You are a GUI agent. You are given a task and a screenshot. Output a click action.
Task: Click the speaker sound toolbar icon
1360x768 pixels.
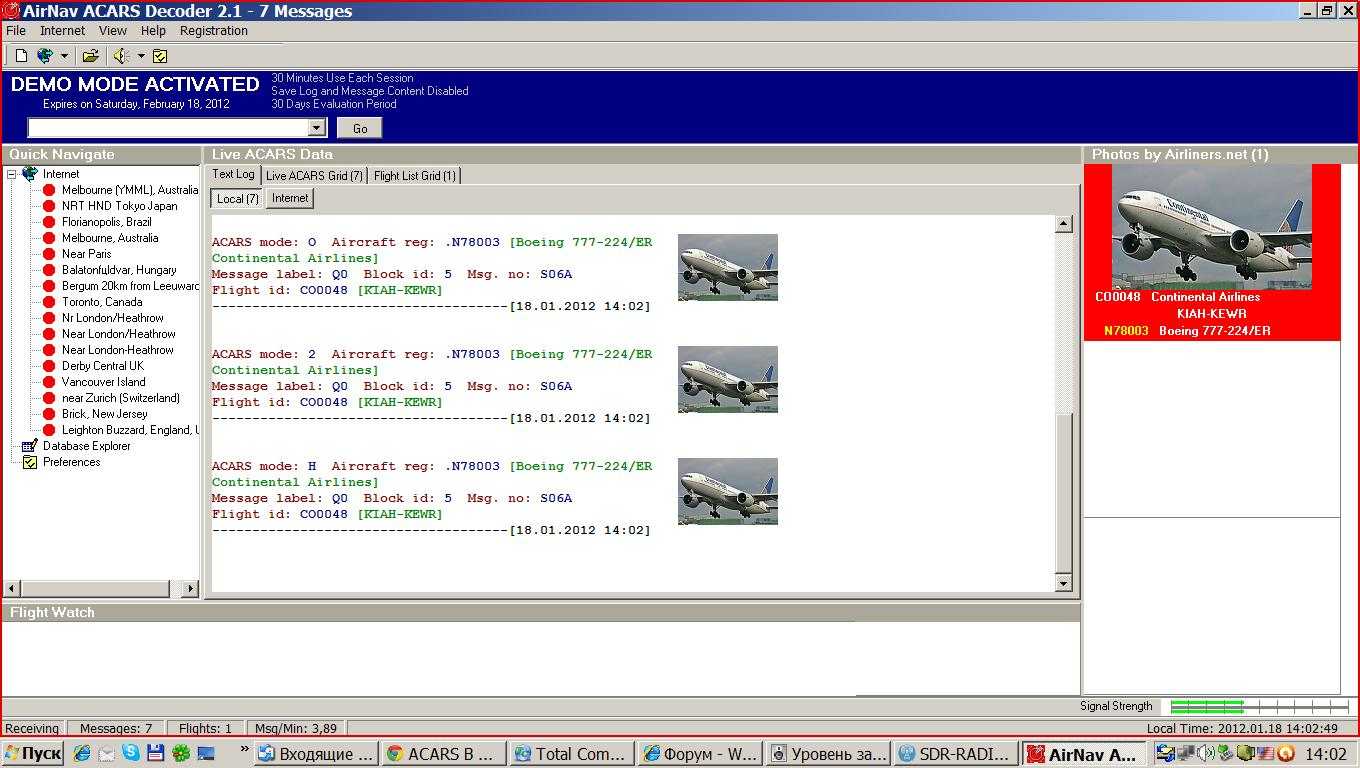coord(121,56)
